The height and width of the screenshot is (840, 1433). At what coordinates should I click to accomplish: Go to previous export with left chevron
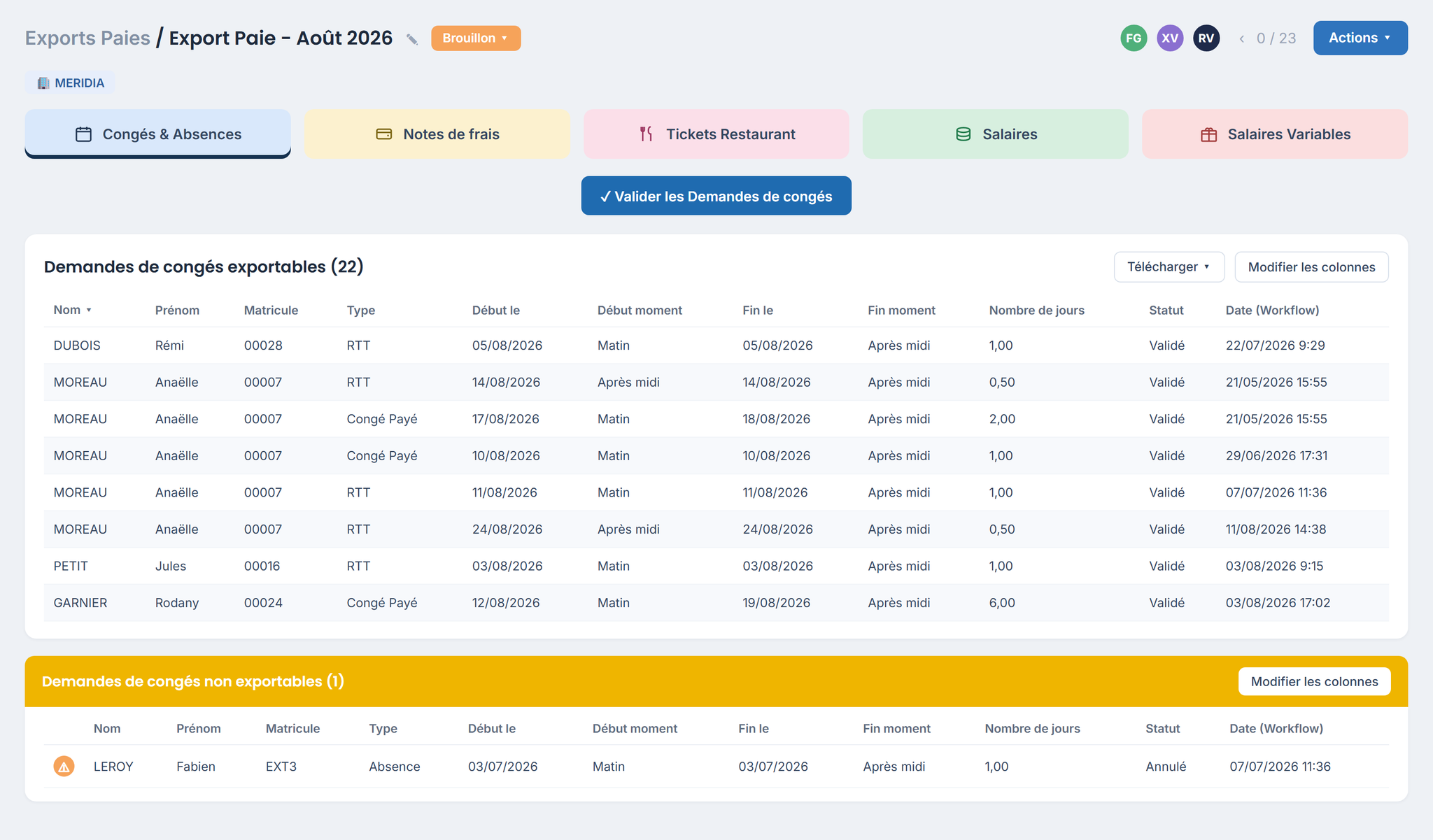coord(1241,38)
